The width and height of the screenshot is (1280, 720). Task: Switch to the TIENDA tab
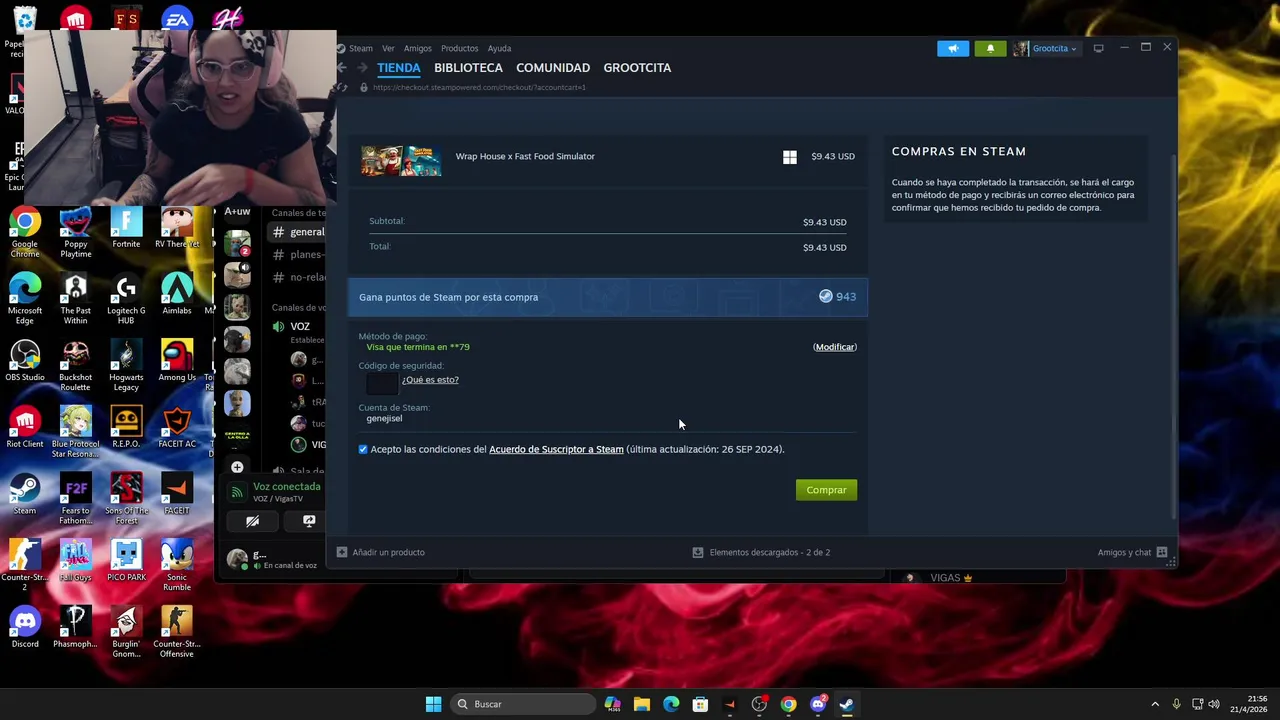click(399, 68)
